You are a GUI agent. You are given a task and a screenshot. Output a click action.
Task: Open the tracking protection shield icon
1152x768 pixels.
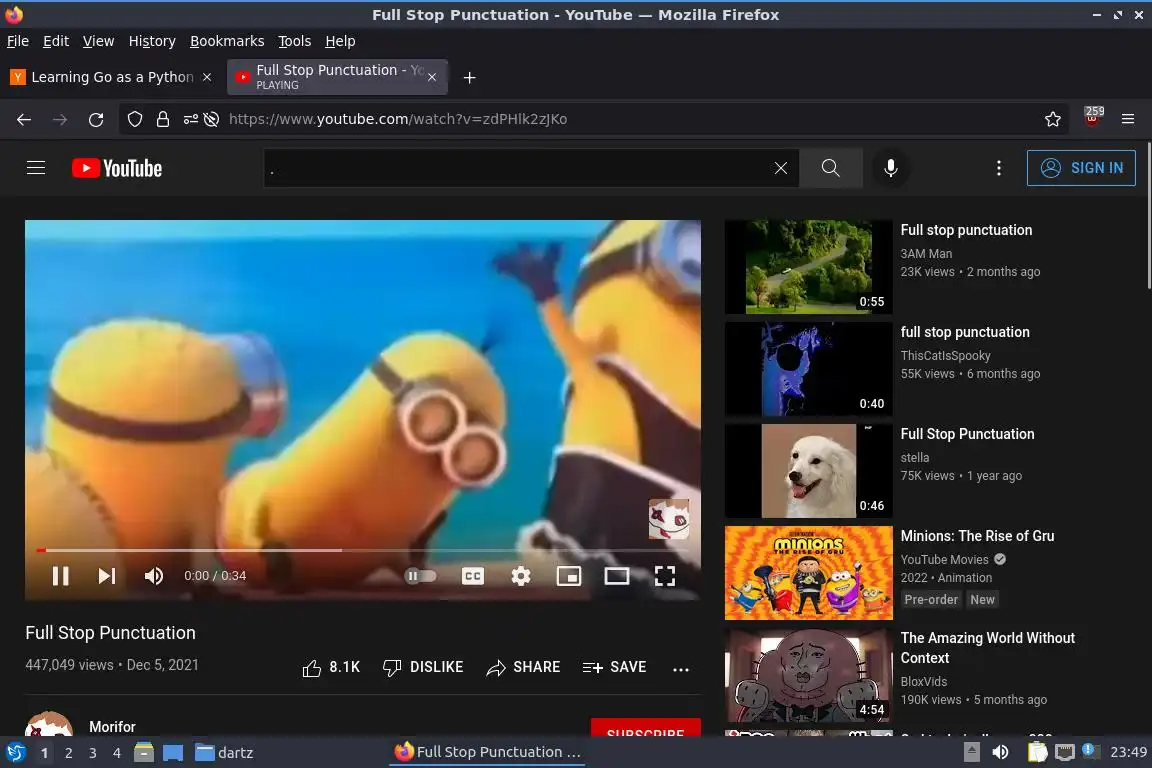click(x=134, y=119)
